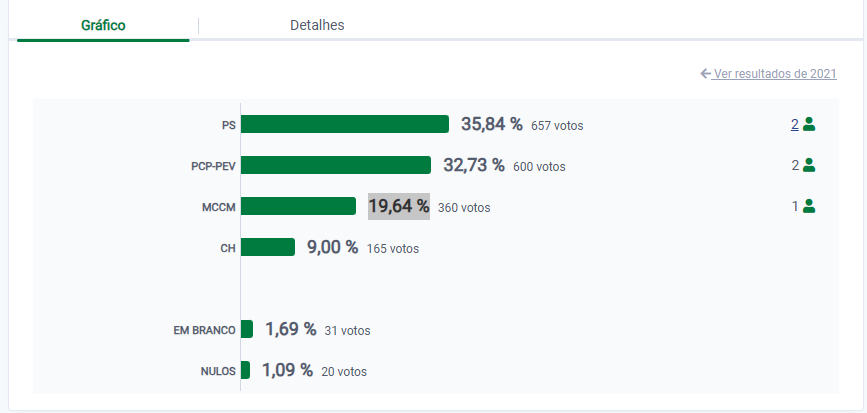Click the CH green result bar
Viewport: 867px width, 413px height.
click(x=267, y=247)
